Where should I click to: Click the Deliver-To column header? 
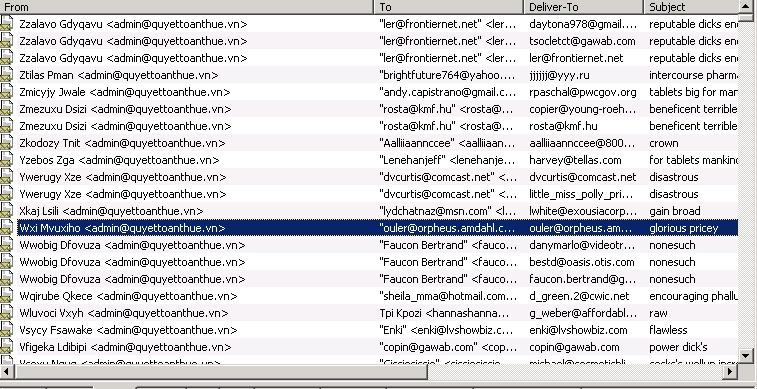(583, 7)
